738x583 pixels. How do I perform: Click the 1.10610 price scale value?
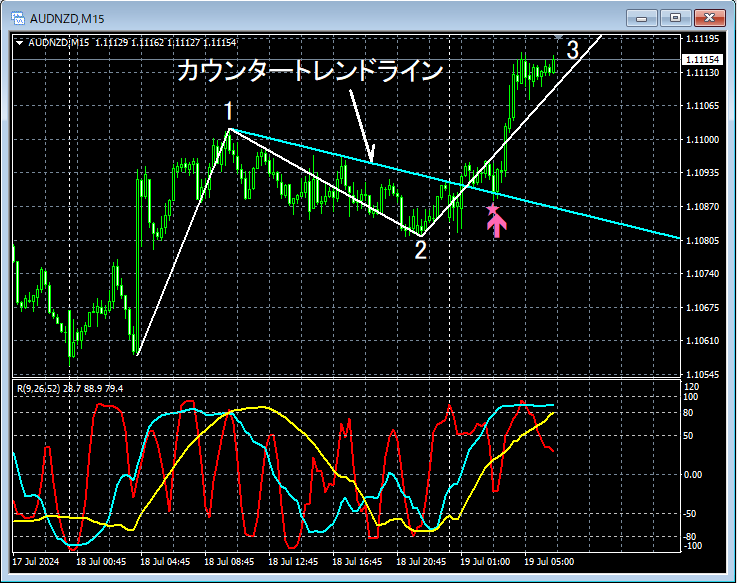click(703, 341)
